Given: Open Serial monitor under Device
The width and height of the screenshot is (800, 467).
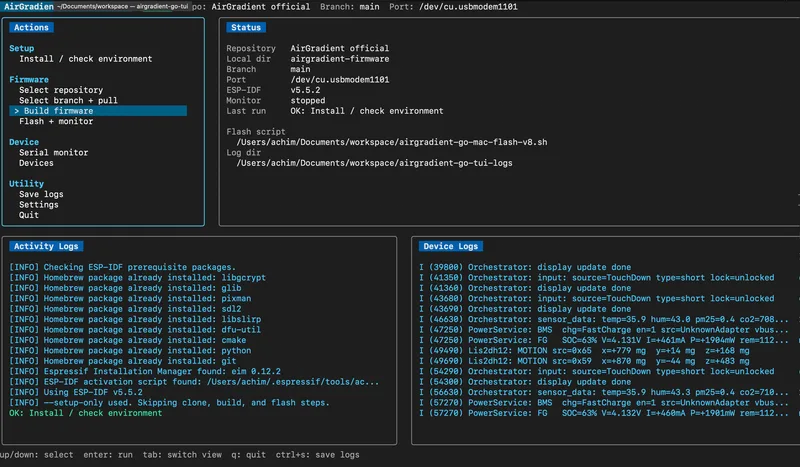Looking at the screenshot, I should point(54,153).
